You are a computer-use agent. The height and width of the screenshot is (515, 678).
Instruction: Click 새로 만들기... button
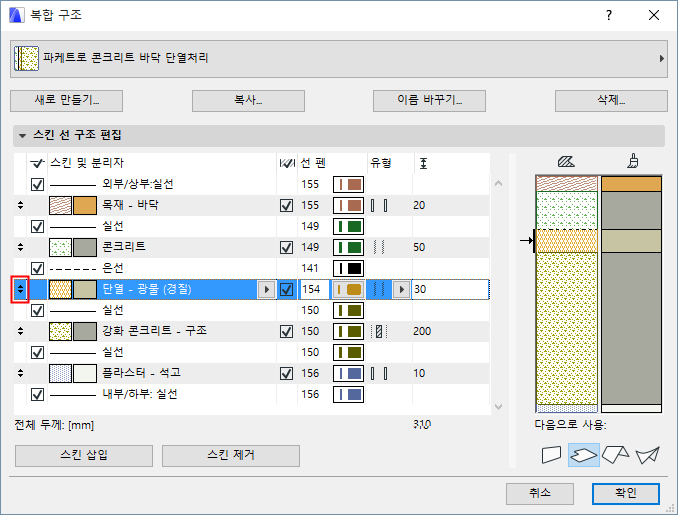pos(67,101)
